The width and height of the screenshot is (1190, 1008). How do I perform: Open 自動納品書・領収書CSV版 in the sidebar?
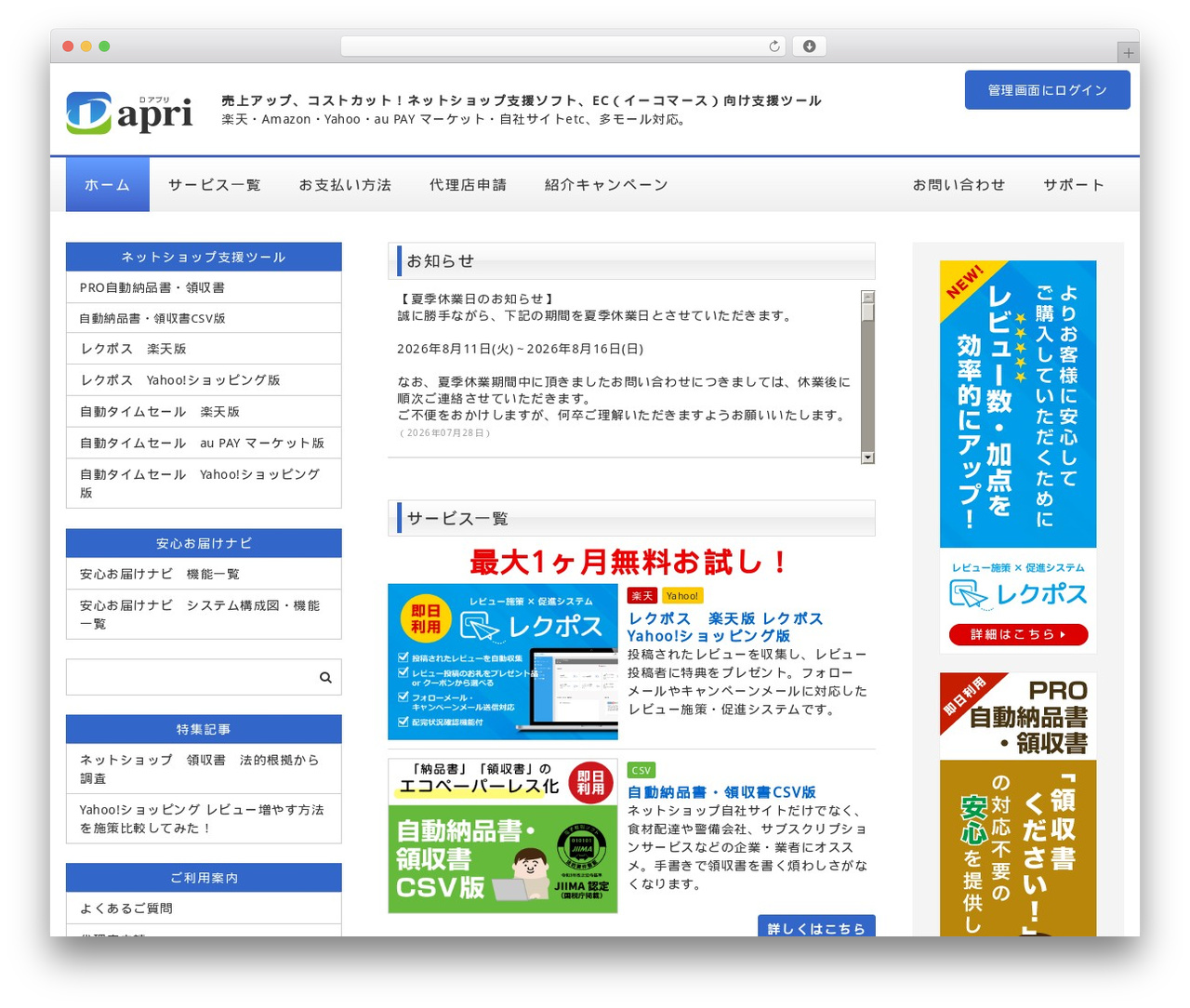(204, 318)
